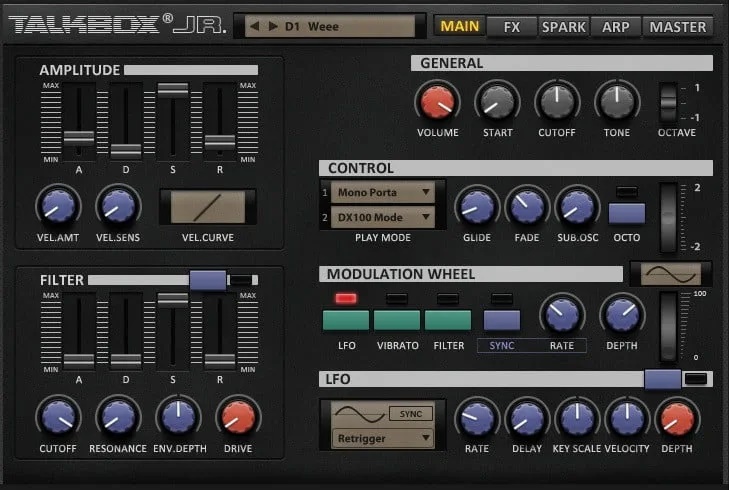Click the Amplitude Release slider
Viewport: 729px width, 490px height.
pyautogui.click(x=220, y=141)
